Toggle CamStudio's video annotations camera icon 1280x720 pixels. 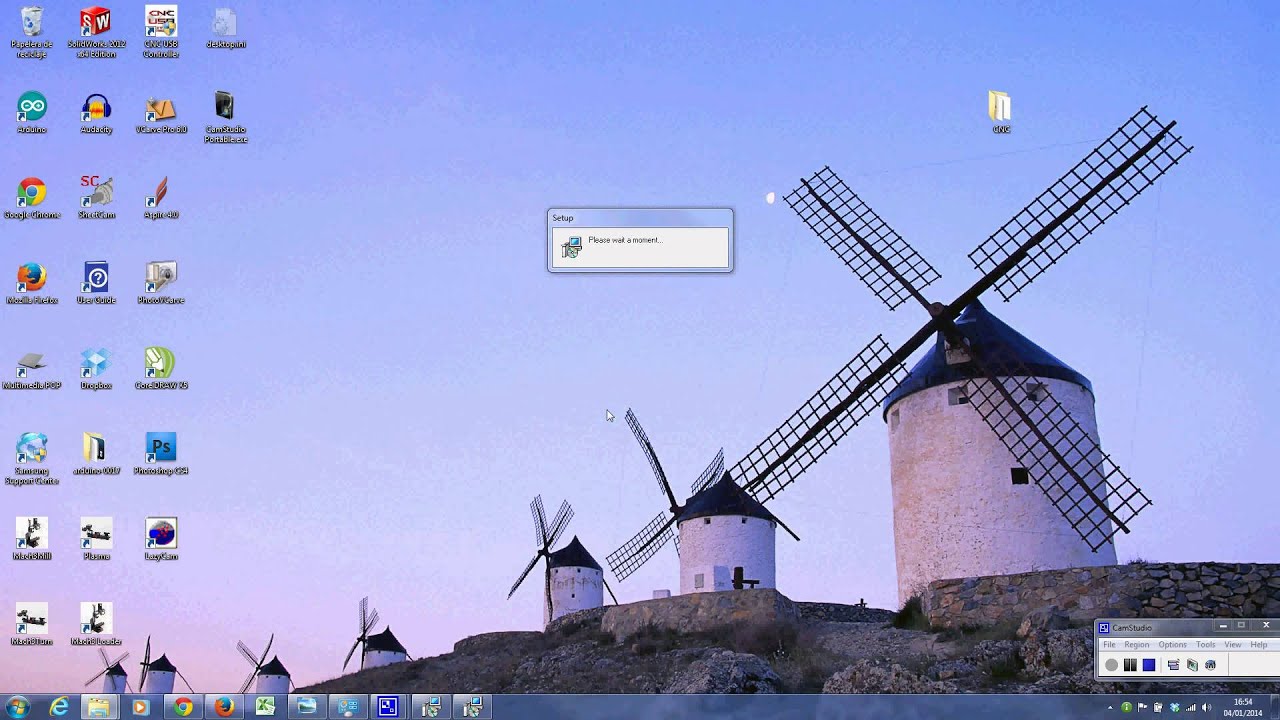tap(1192, 665)
